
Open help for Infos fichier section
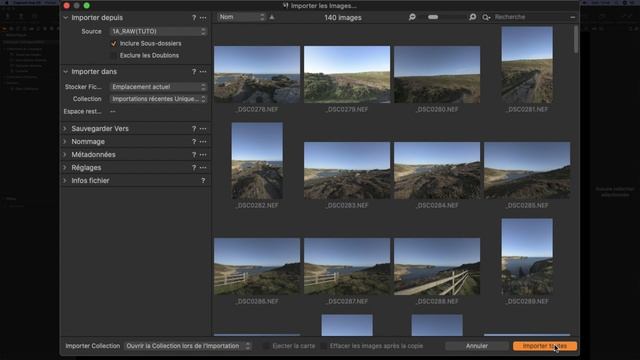pos(203,180)
